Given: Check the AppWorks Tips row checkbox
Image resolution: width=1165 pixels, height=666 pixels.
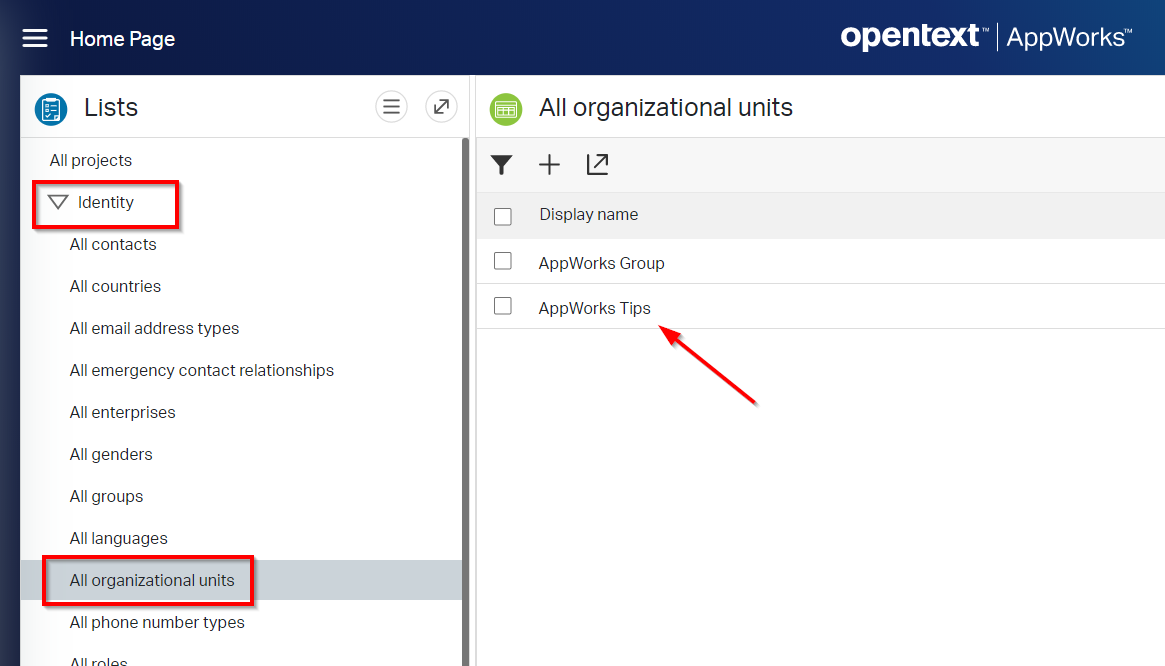Looking at the screenshot, I should 503,305.
